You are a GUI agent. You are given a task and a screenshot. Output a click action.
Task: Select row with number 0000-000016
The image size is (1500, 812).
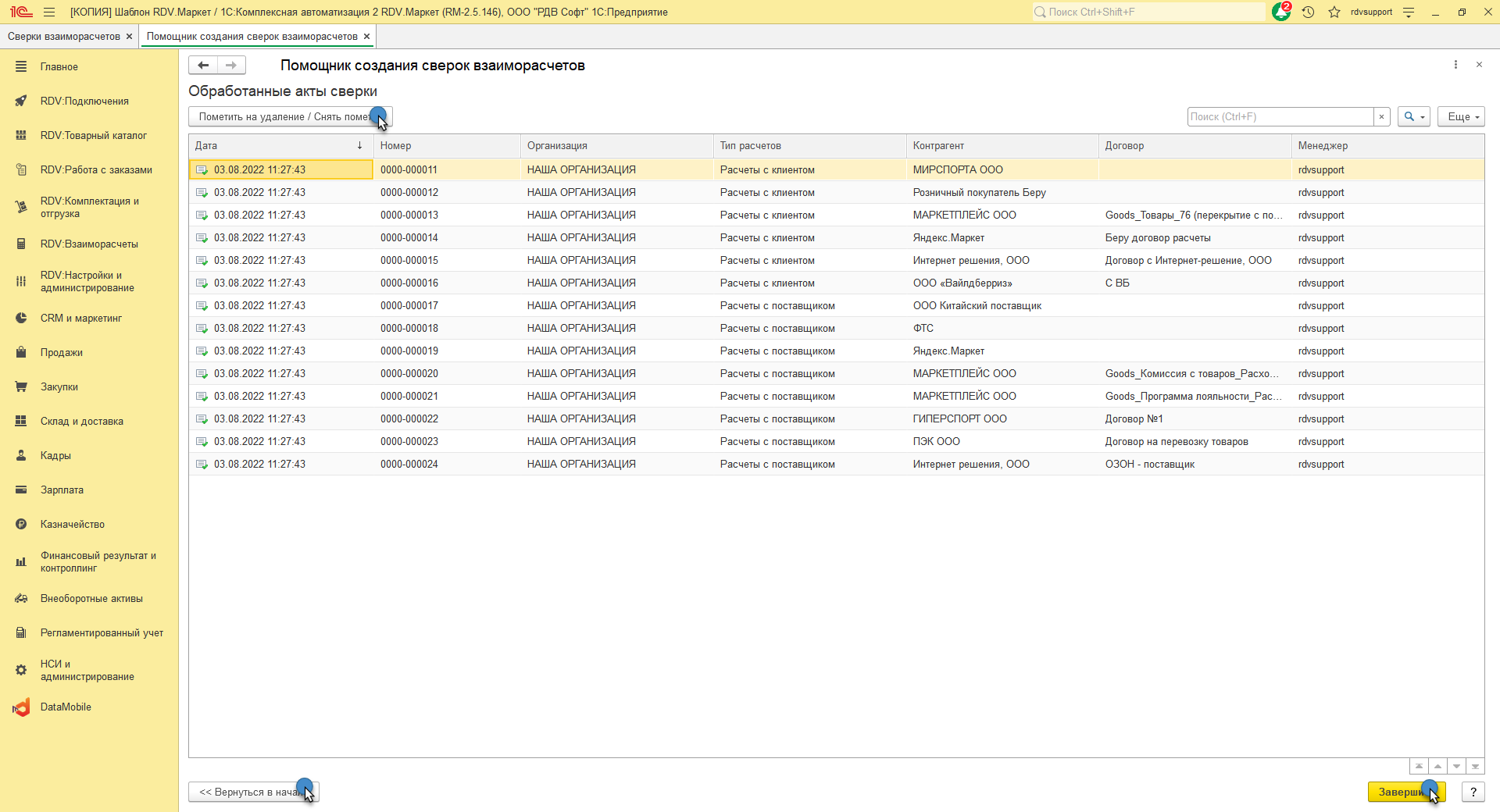tap(409, 283)
